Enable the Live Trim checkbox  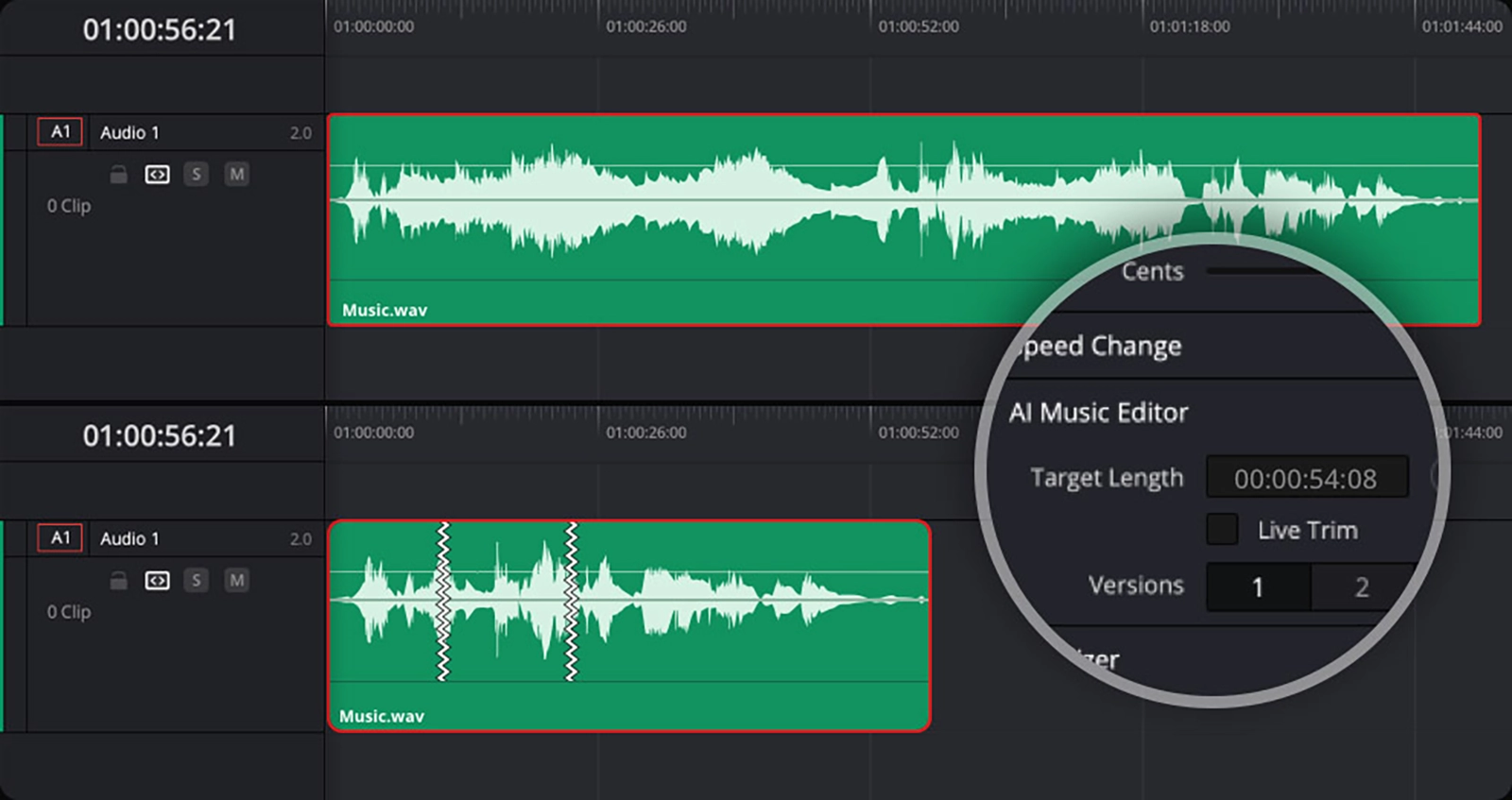(1222, 529)
